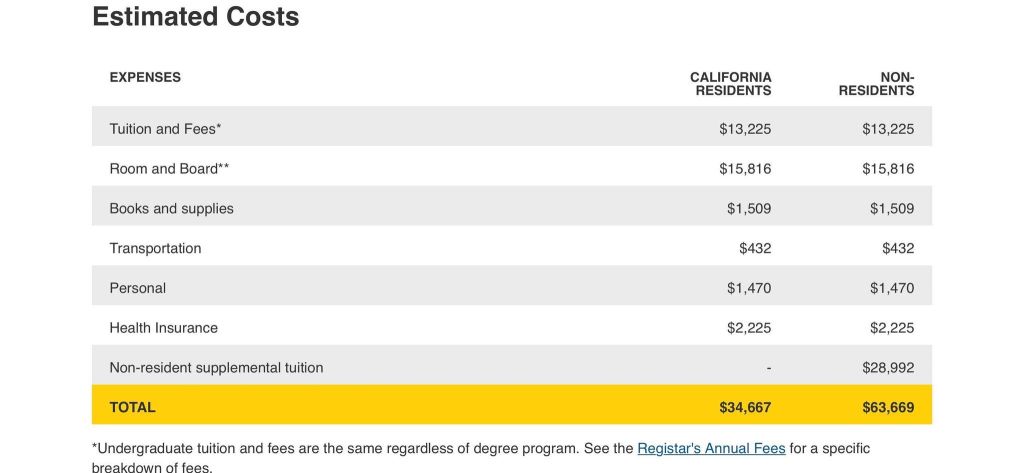Select the $28,992 supplemental tuition amount
1024x473 pixels.
pos(888,368)
